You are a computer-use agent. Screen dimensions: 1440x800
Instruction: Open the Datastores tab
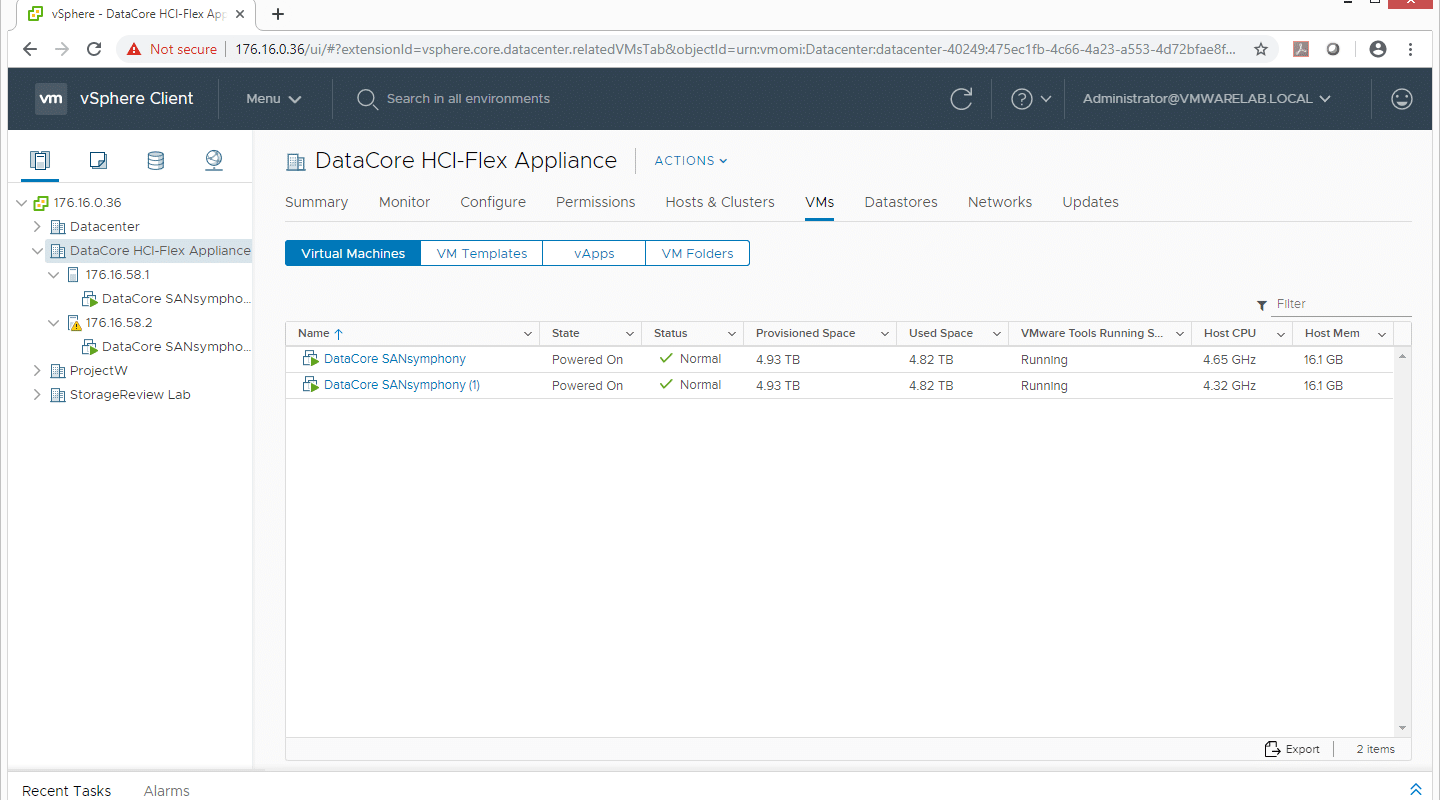click(x=901, y=202)
